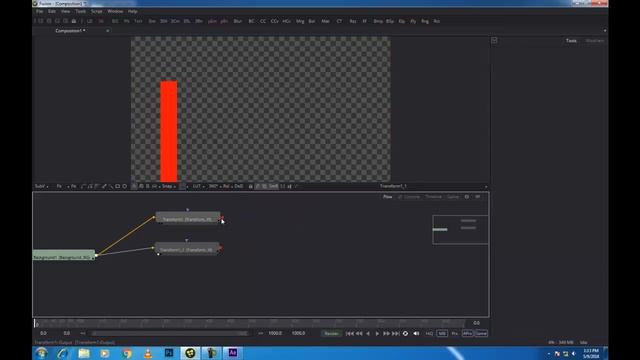The image size is (640, 360).
Task: Add Color Corrector tool CC
Action: pyautogui.click(x=262, y=21)
